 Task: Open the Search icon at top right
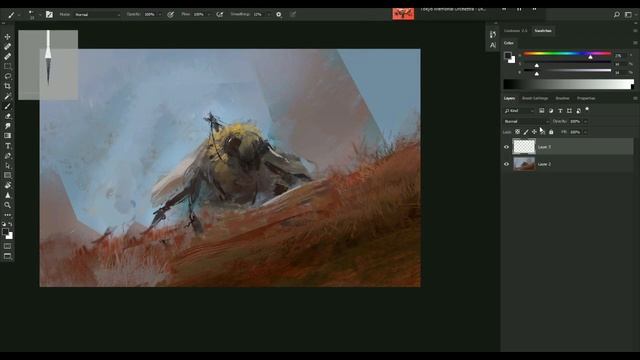(x=616, y=14)
